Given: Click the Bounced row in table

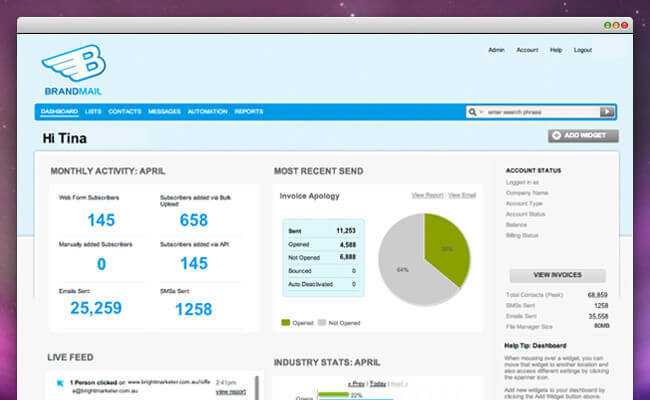Looking at the screenshot, I should [323, 271].
